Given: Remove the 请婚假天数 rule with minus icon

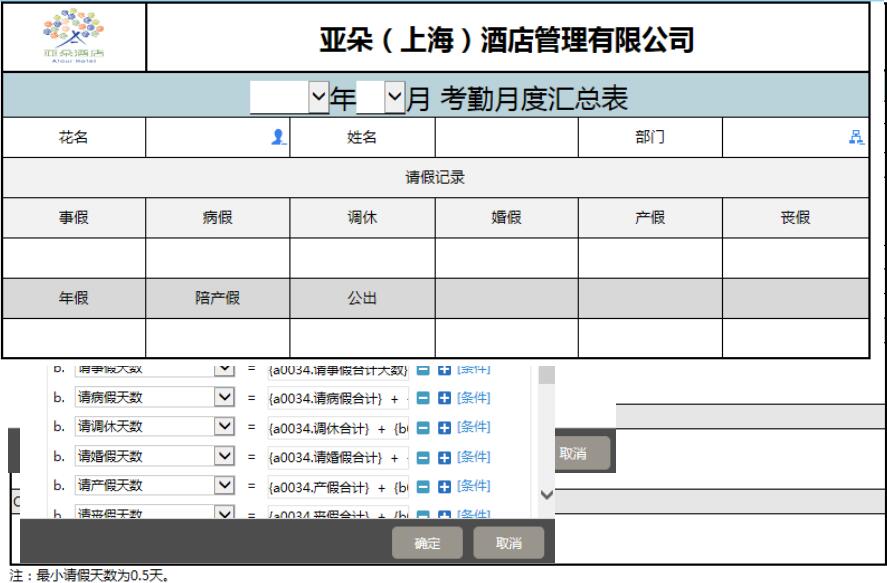Looking at the screenshot, I should pos(423,457).
